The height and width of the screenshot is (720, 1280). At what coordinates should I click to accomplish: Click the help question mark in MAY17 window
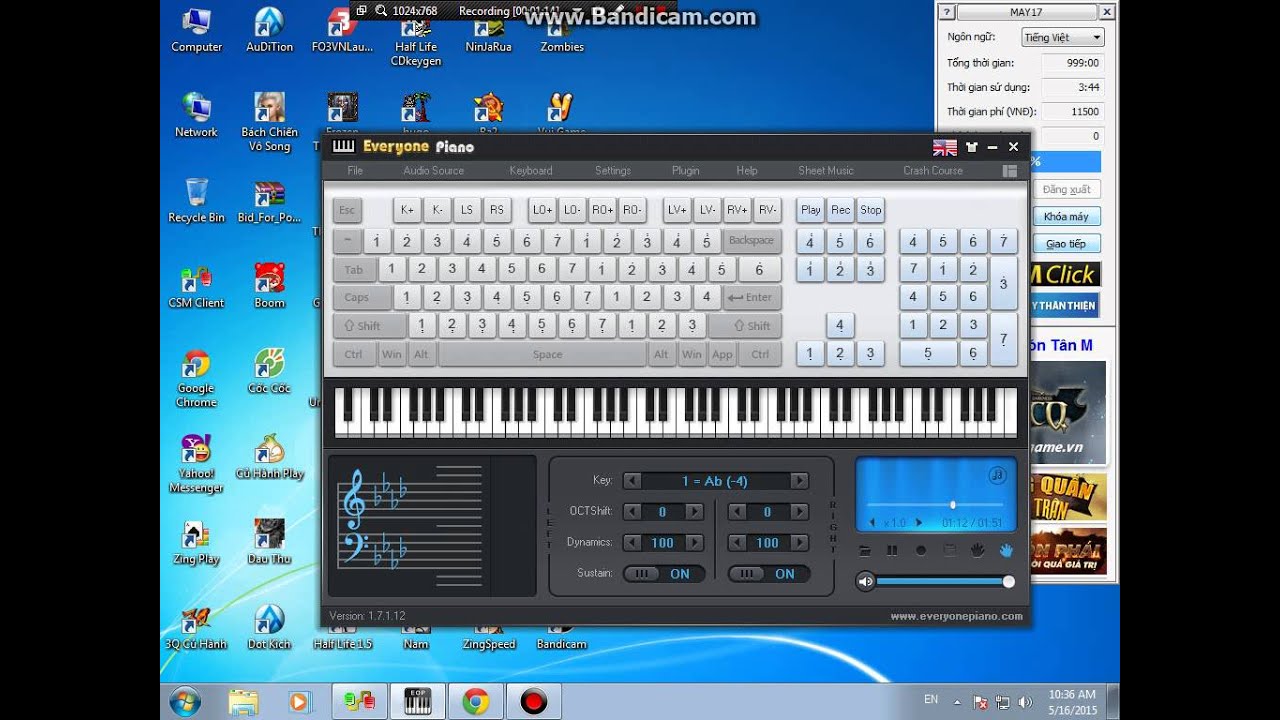tap(946, 13)
